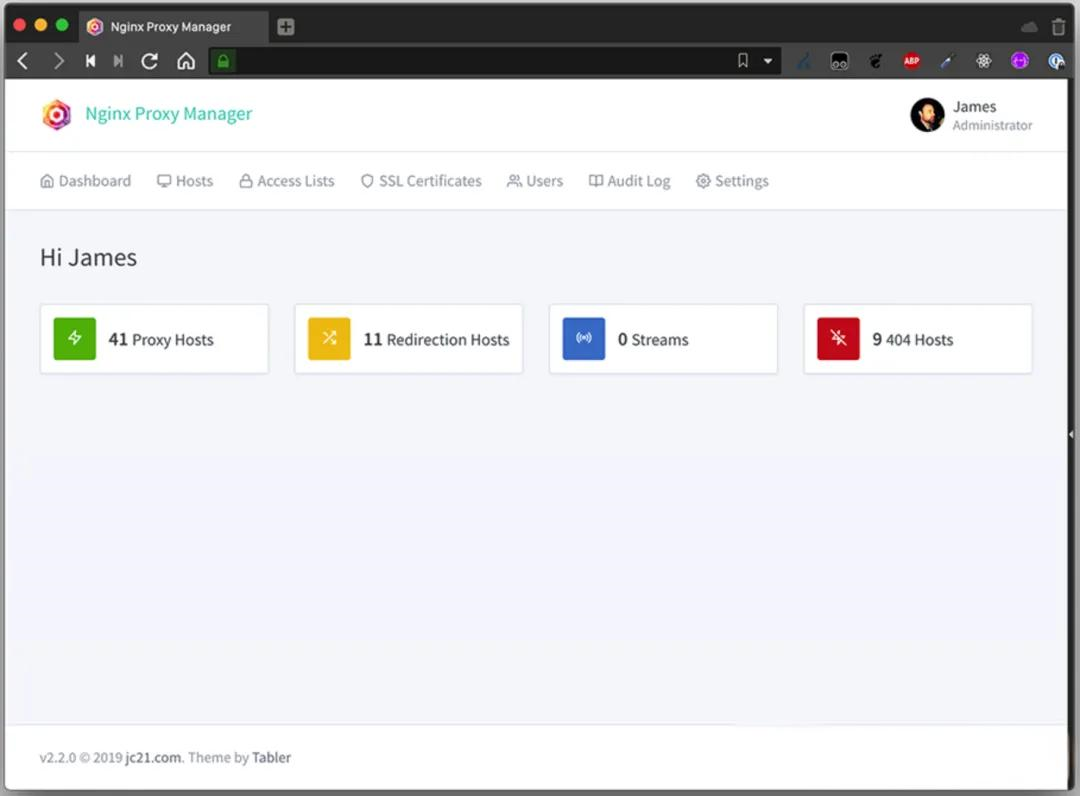Viewport: 1080px width, 796px height.
Task: Follow the jc21.com footer link
Action: coord(153,757)
